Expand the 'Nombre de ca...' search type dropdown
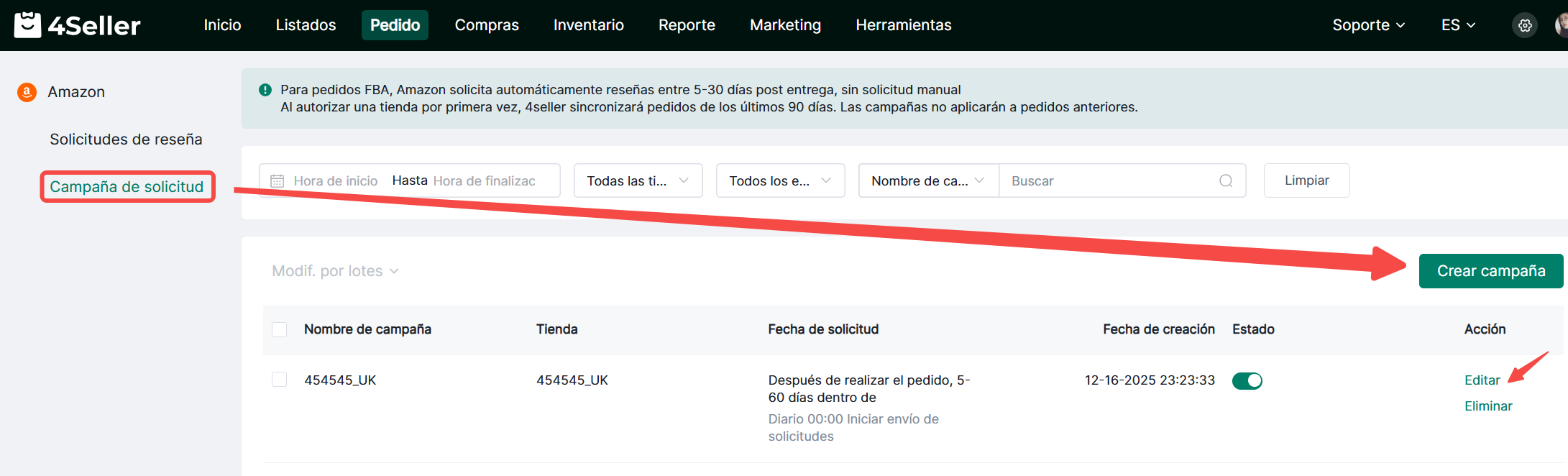This screenshot has height=476, width=1568. tap(927, 181)
